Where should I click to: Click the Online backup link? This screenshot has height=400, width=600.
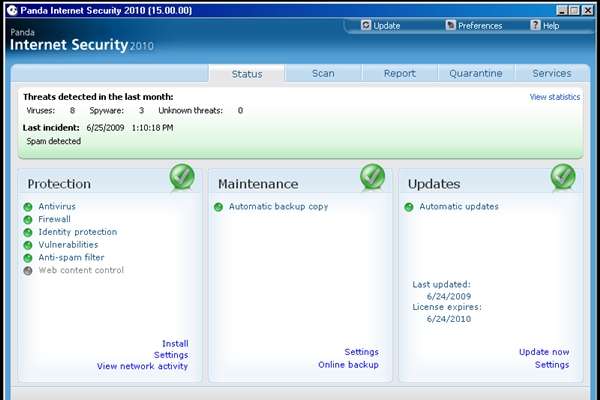point(349,364)
